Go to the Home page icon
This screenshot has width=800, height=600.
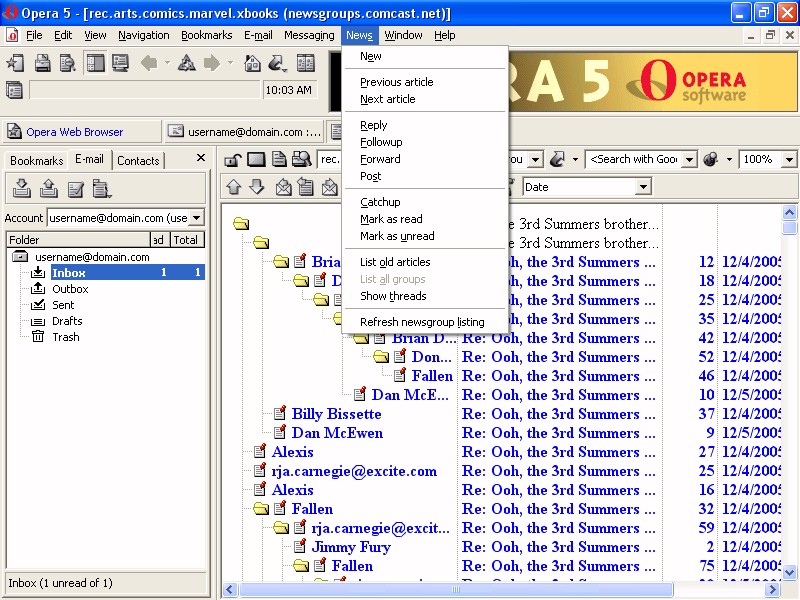pyautogui.click(x=253, y=63)
